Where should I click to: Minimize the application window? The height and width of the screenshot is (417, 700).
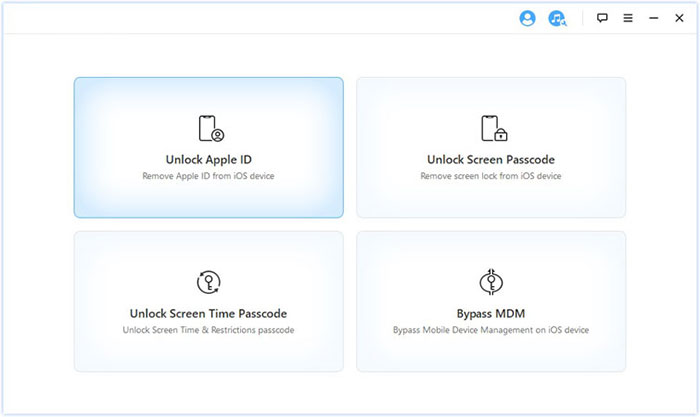tap(654, 18)
